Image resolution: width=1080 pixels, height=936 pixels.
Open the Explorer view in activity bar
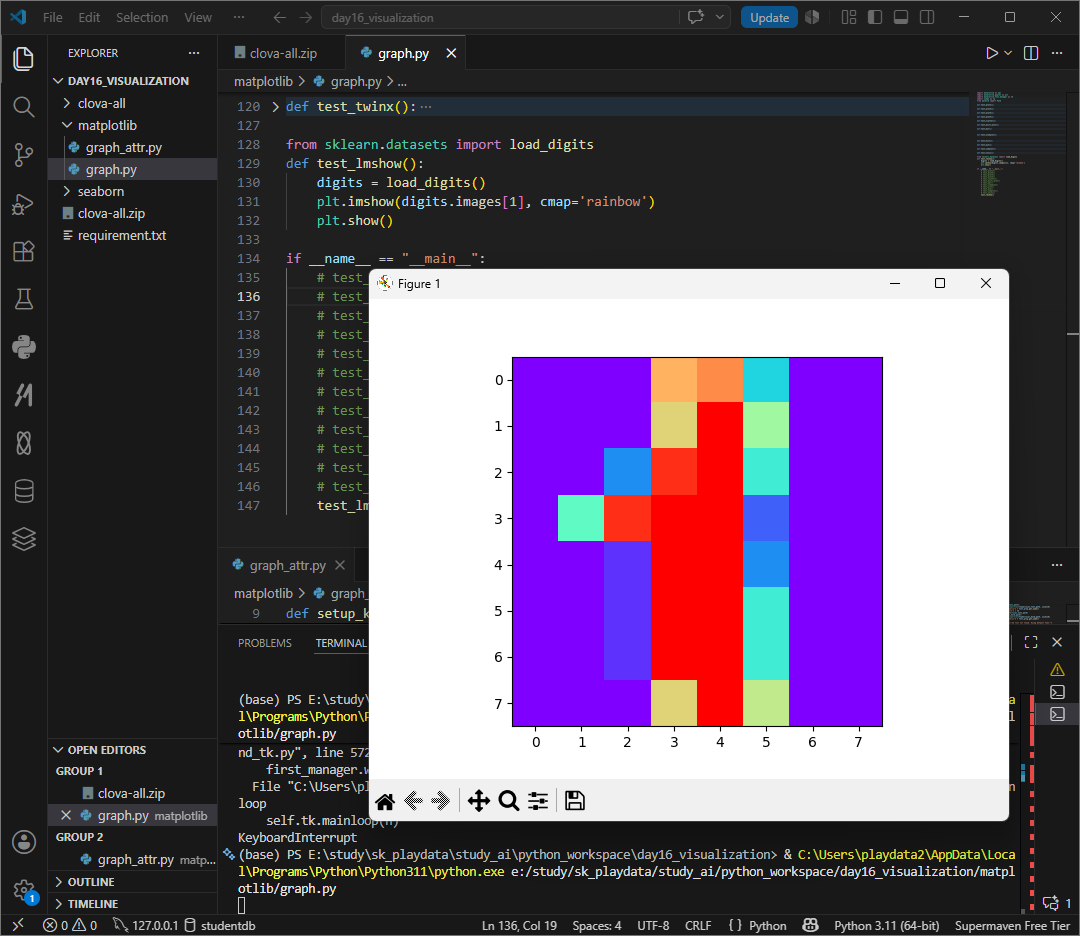[x=23, y=59]
